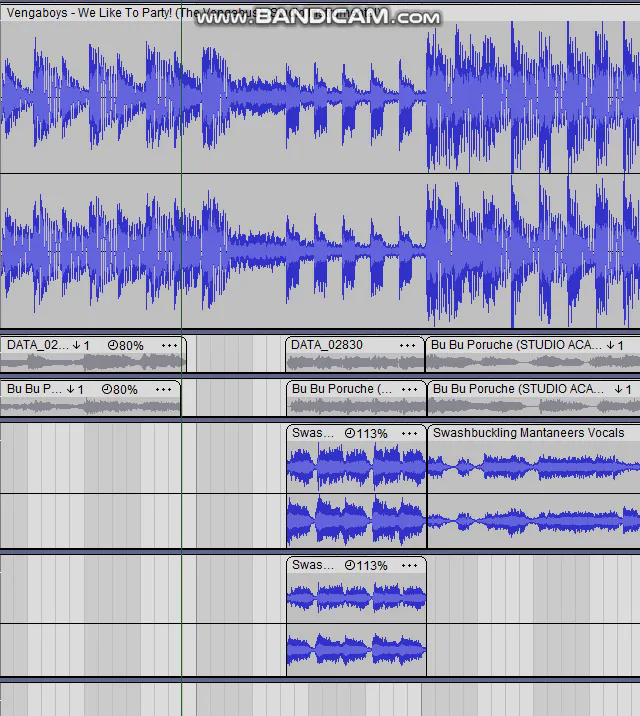This screenshot has width=640, height=716.
Task: Click the pitch-shift indicator on the DATA_02... clip
Action: (x=81, y=345)
